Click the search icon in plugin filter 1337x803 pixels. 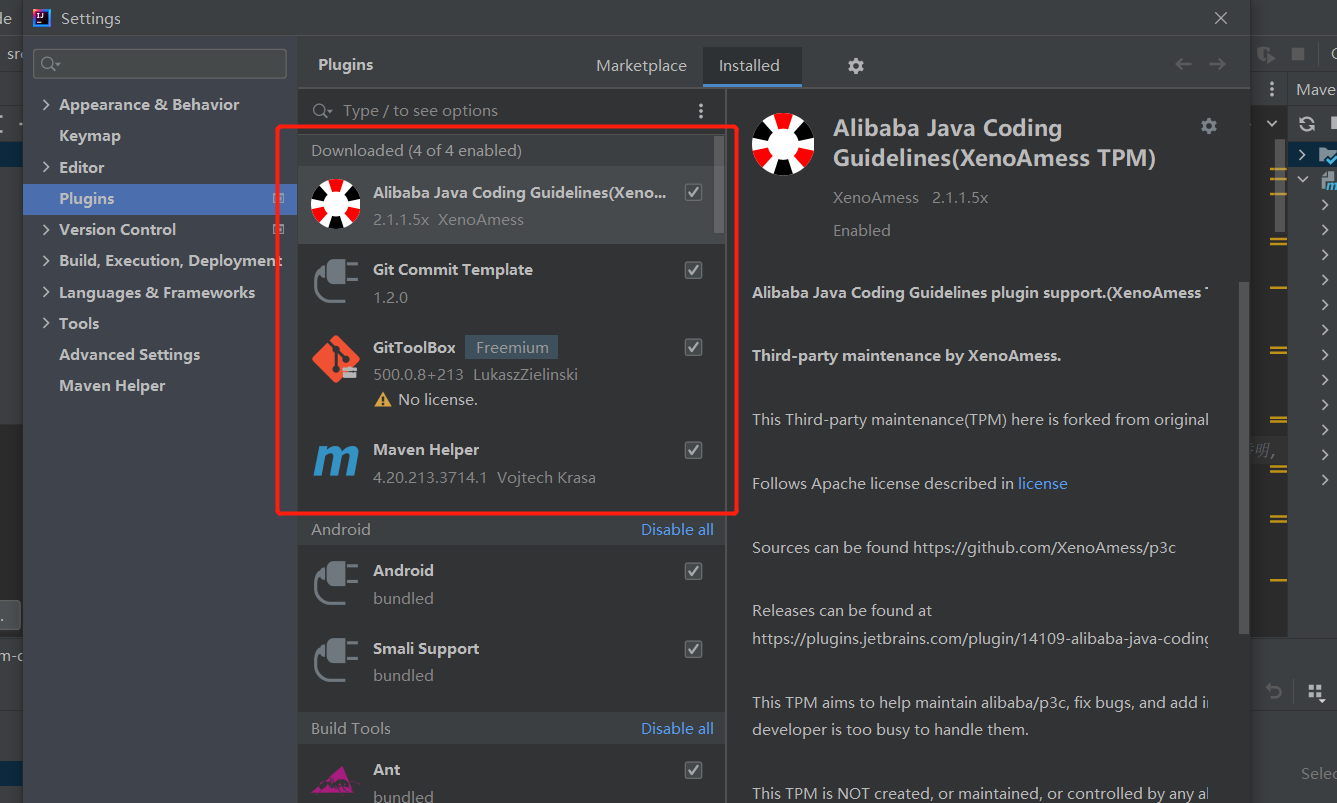(322, 111)
